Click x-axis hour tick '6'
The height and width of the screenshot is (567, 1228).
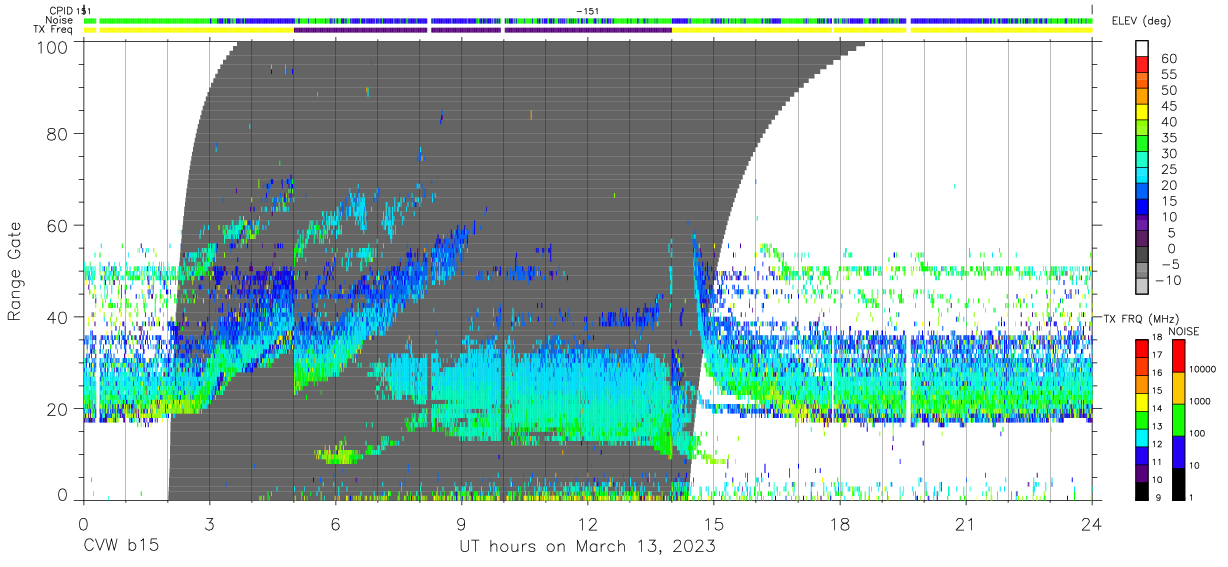point(335,524)
